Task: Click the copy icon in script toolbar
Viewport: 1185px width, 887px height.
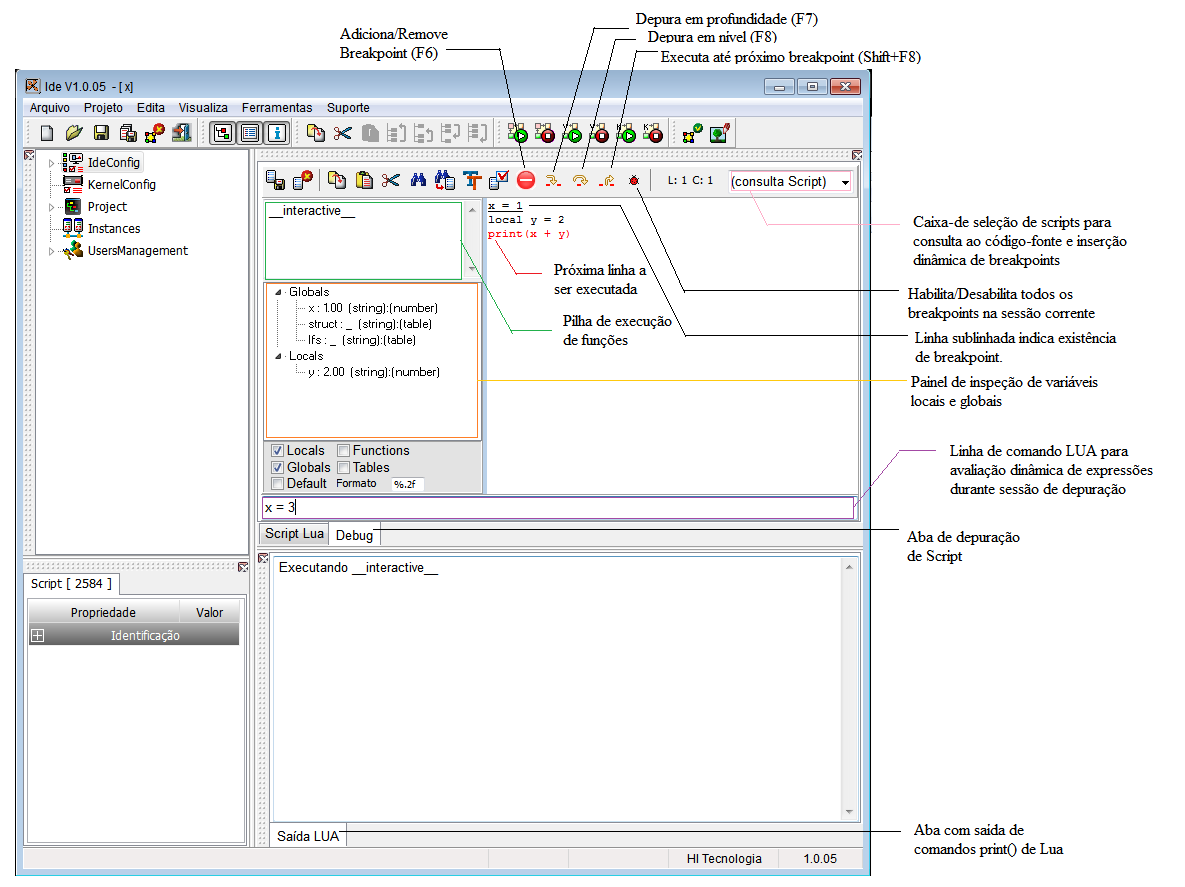Action: pyautogui.click(x=337, y=180)
